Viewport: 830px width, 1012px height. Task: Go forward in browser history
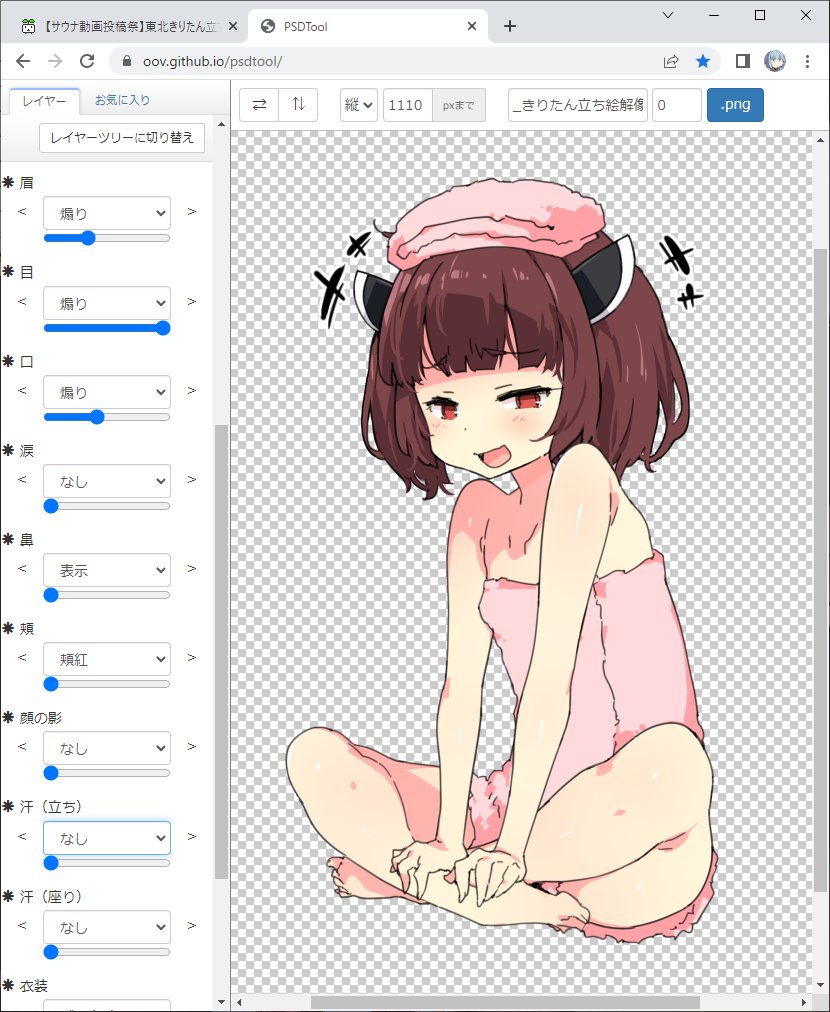click(56, 61)
